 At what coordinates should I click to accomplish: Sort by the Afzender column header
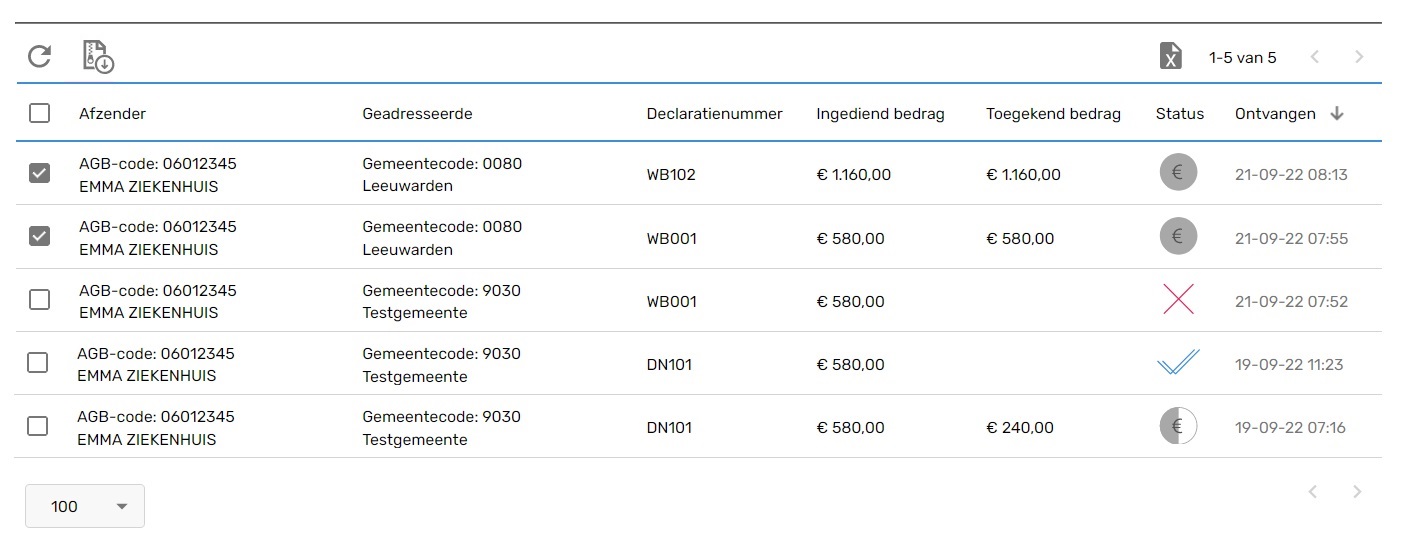tap(112, 113)
